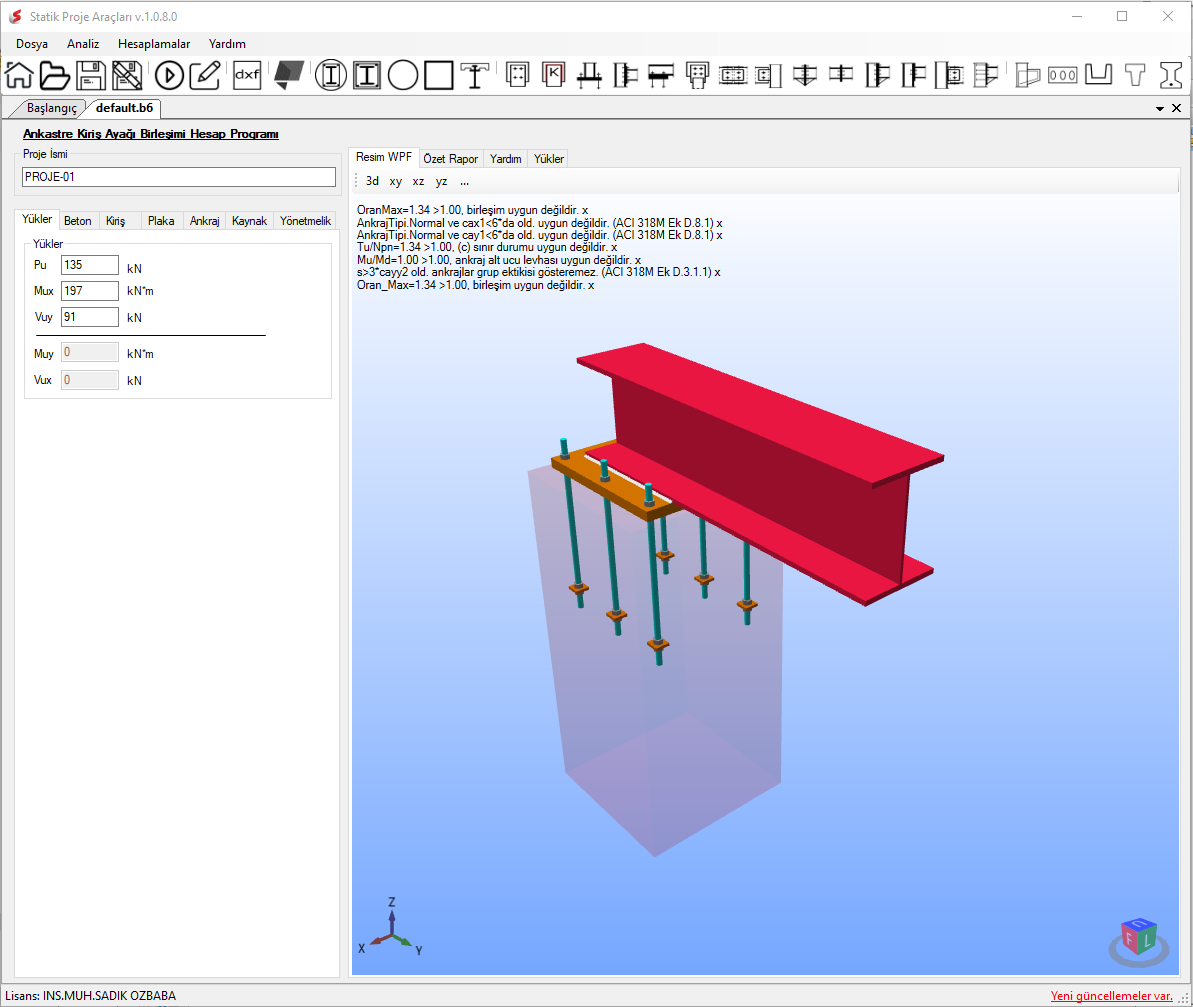Select the hollow-core slab icon with three holes

tap(1062, 75)
